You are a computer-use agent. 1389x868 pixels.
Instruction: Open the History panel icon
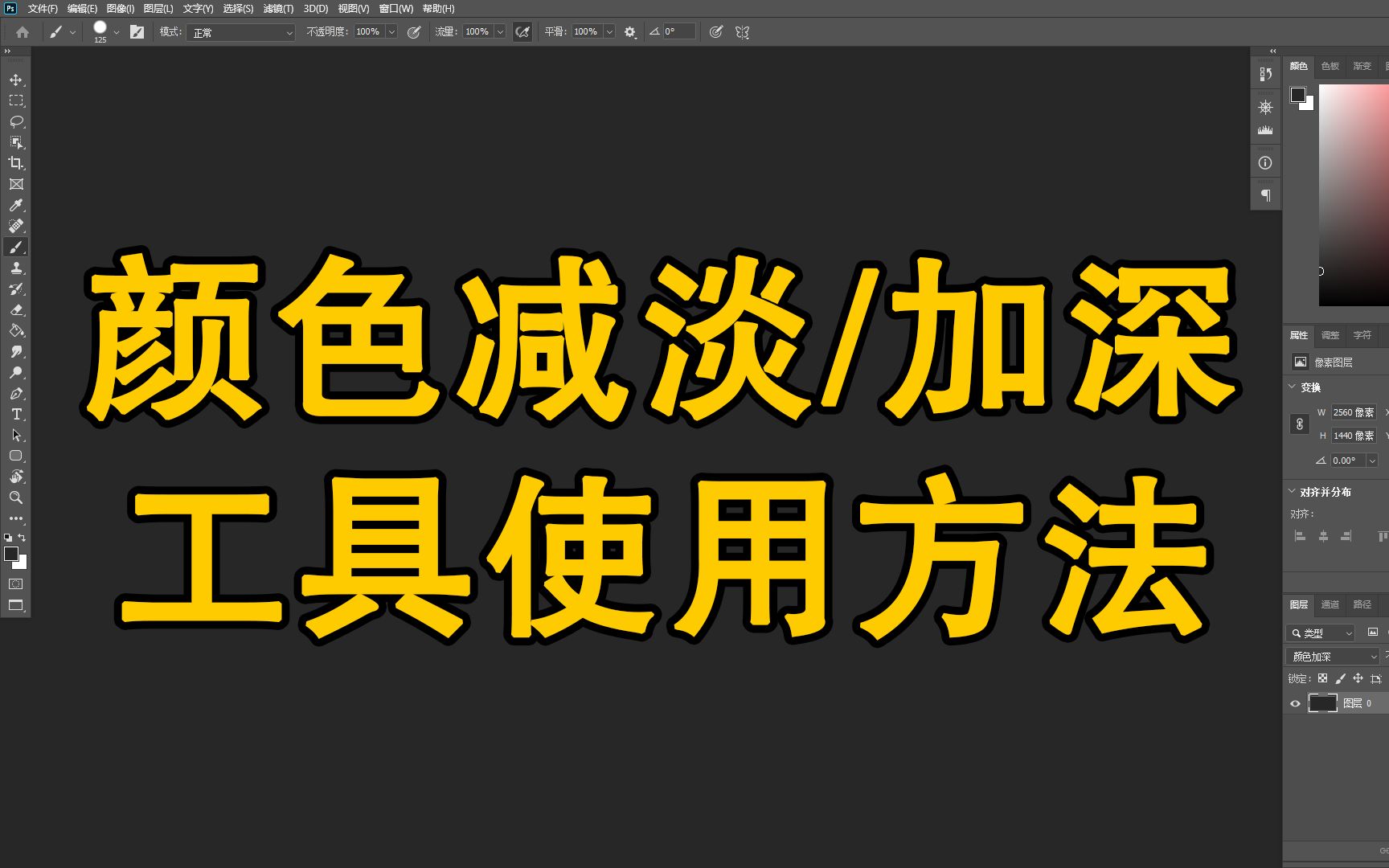[1265, 74]
